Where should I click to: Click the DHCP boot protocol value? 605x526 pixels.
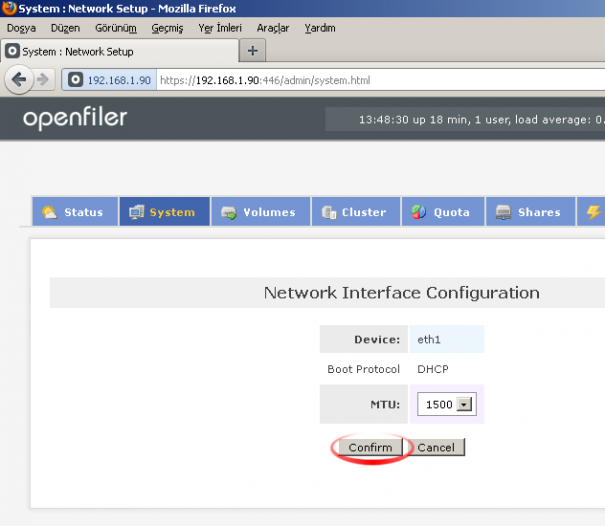click(433, 369)
